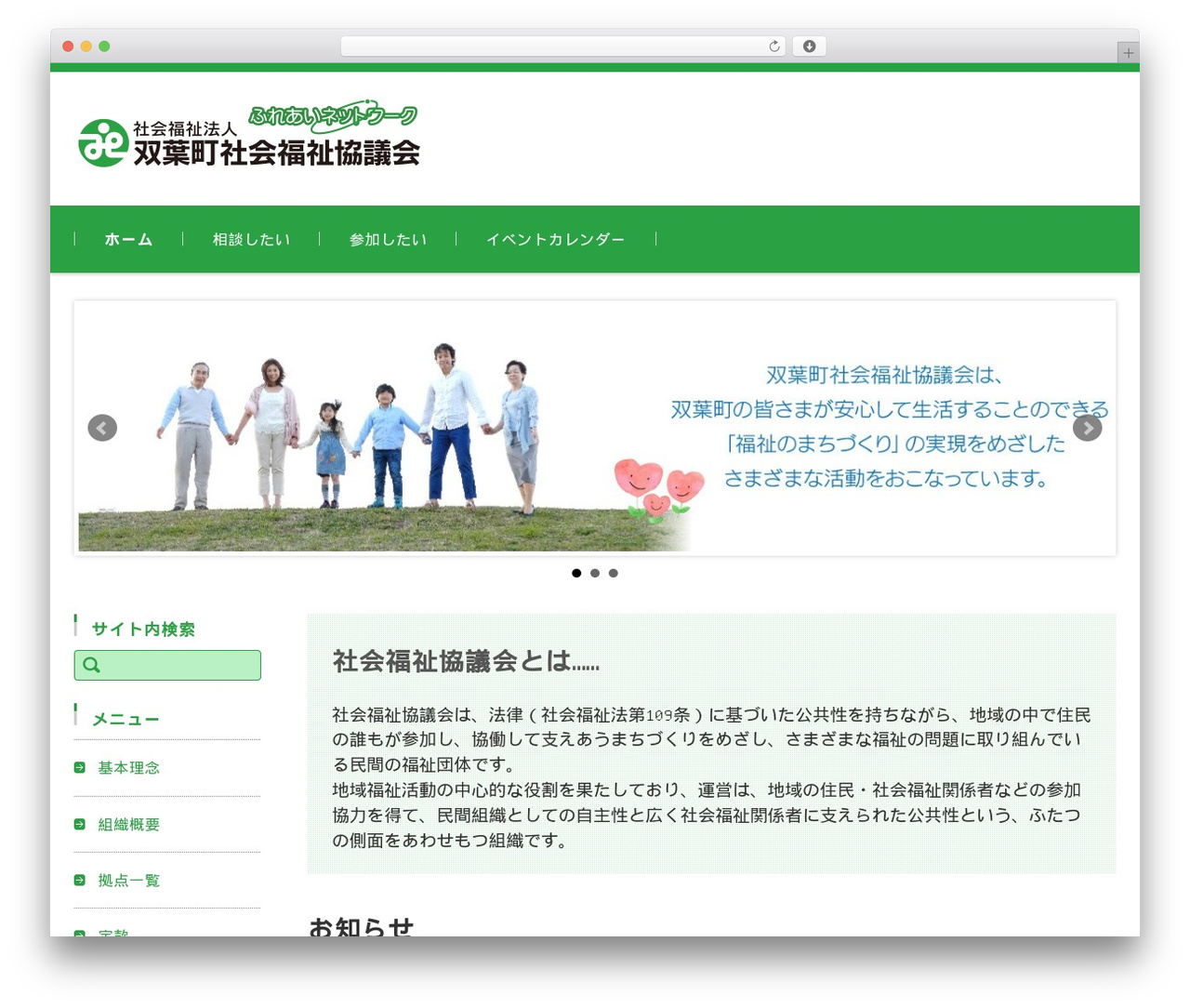Click the browser reload icon
Image resolution: width=1190 pixels, height=1008 pixels.
click(774, 46)
